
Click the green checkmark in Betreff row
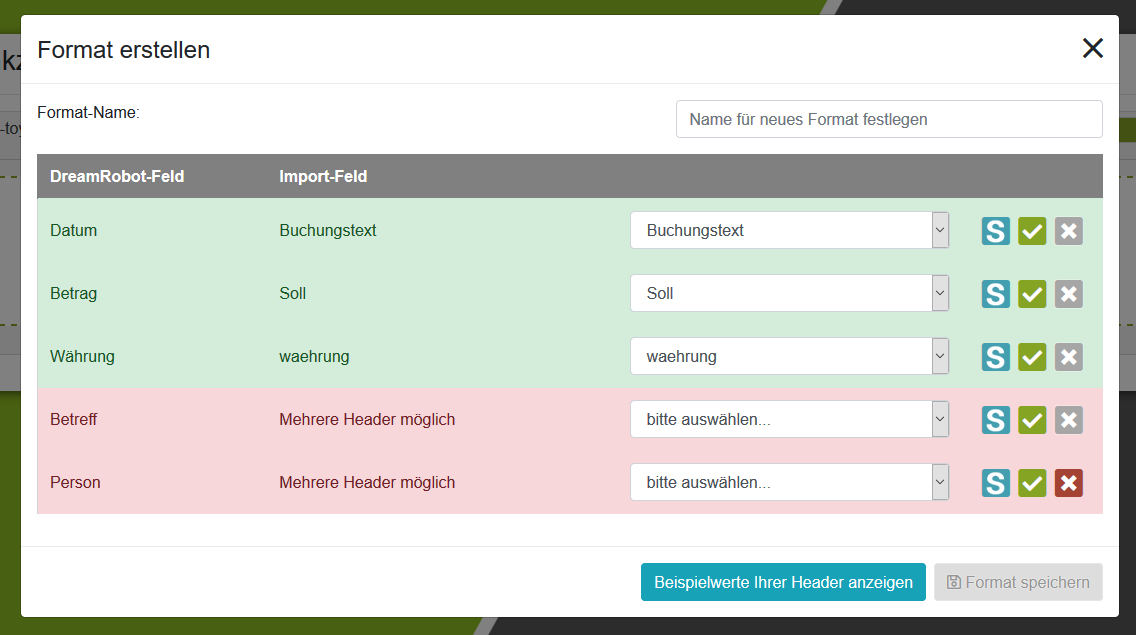[1032, 420]
